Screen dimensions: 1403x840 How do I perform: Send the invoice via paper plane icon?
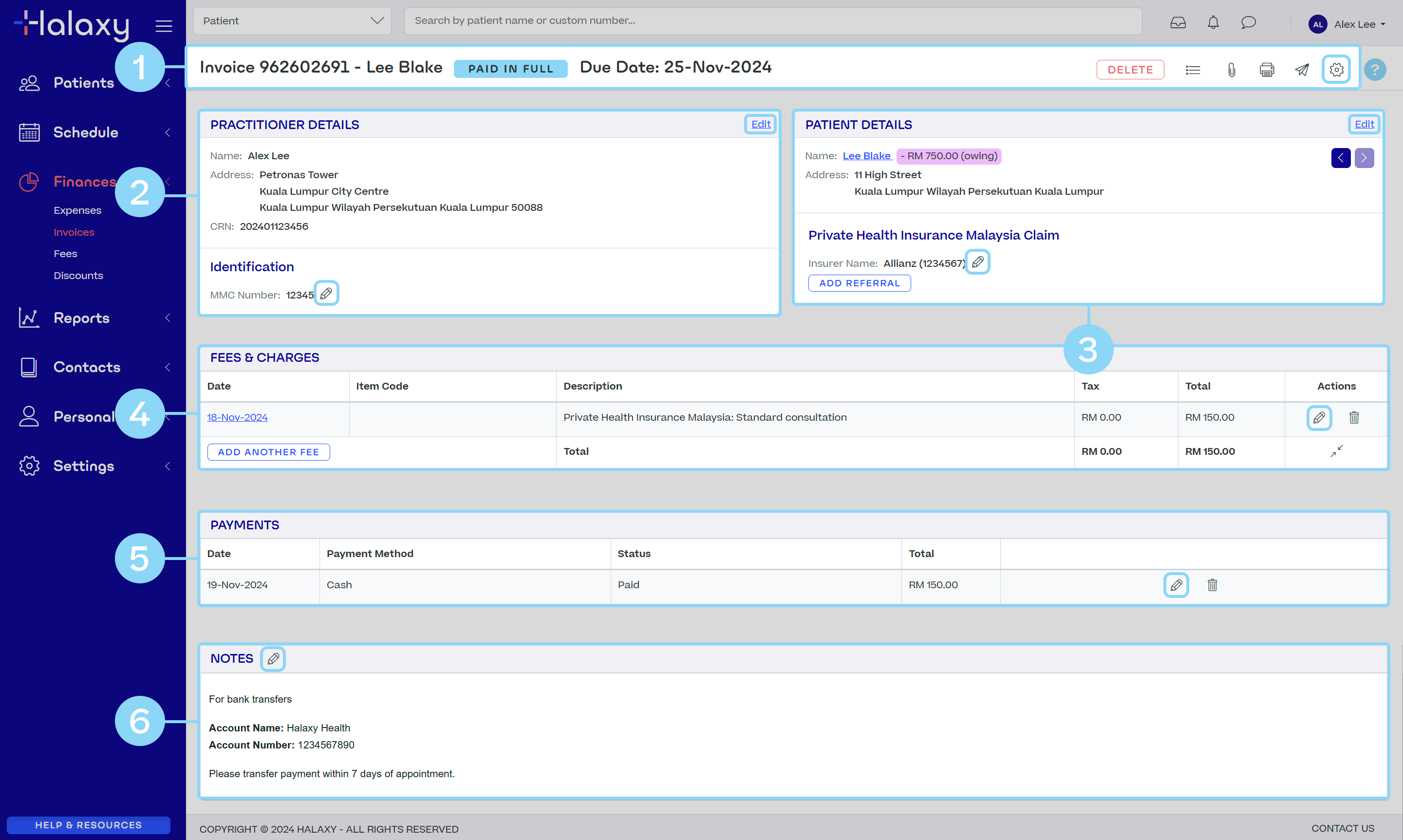(1302, 70)
